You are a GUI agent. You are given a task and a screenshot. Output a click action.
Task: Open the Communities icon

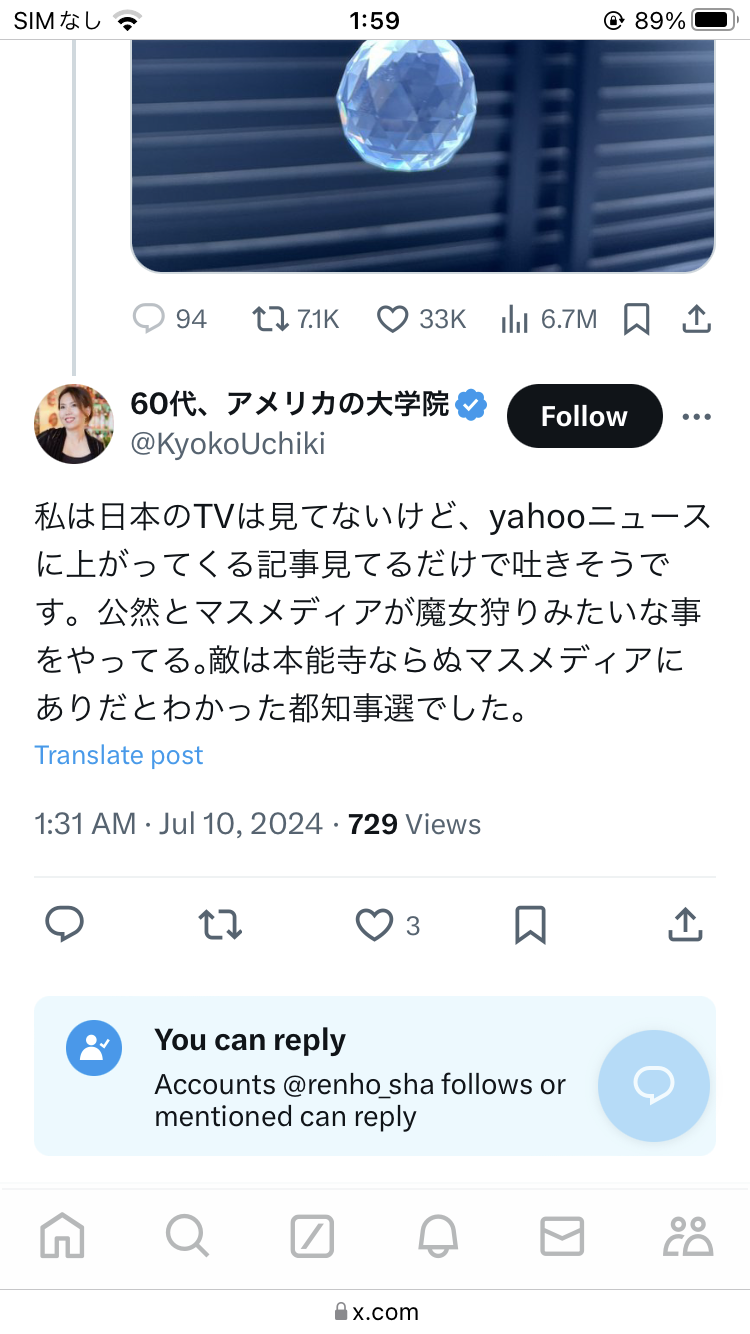click(688, 1237)
